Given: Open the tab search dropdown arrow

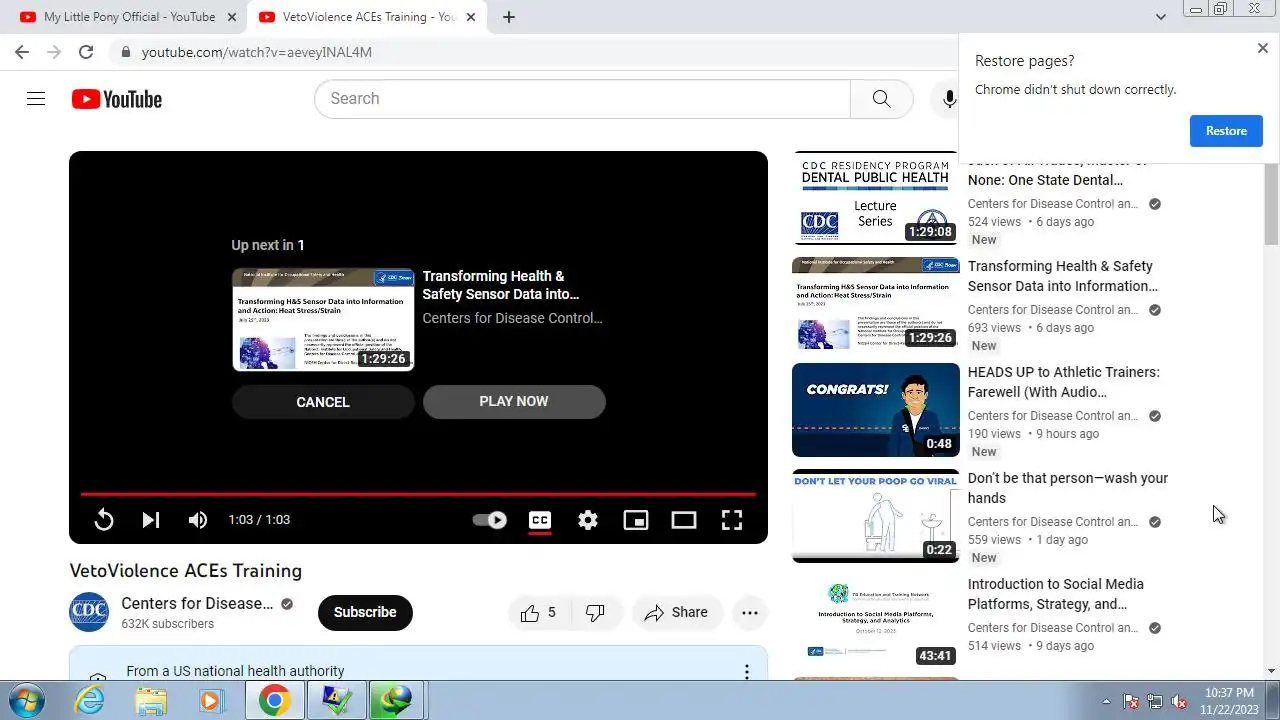Looking at the screenshot, I should (1161, 17).
